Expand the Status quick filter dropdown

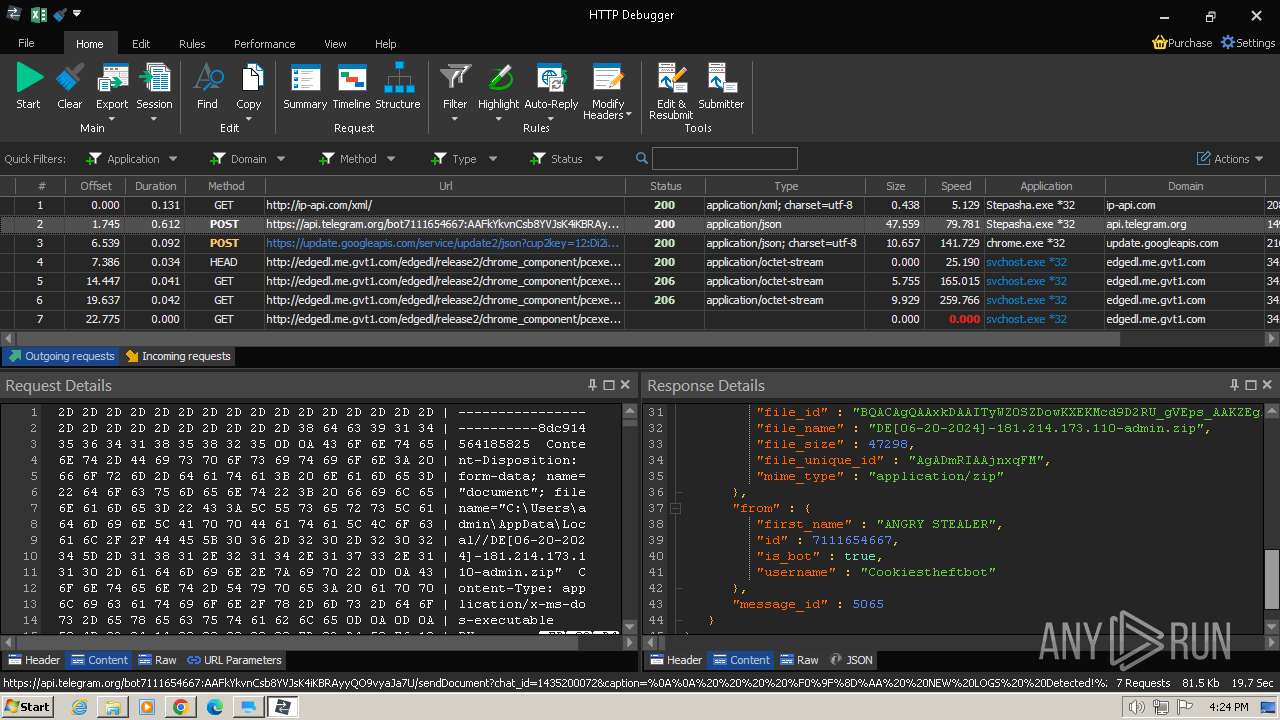point(599,159)
